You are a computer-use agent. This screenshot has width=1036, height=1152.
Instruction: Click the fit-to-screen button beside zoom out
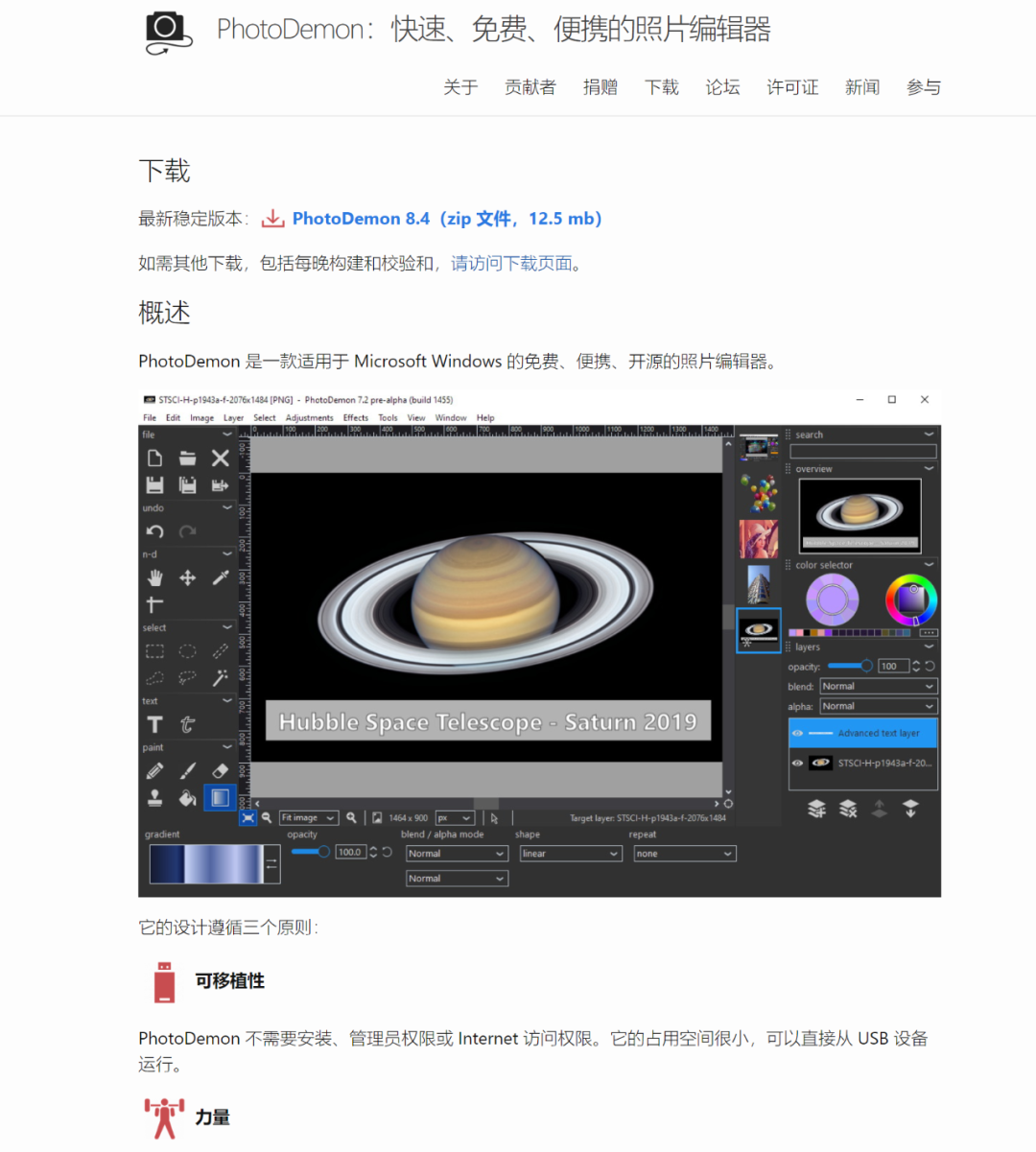click(x=247, y=818)
